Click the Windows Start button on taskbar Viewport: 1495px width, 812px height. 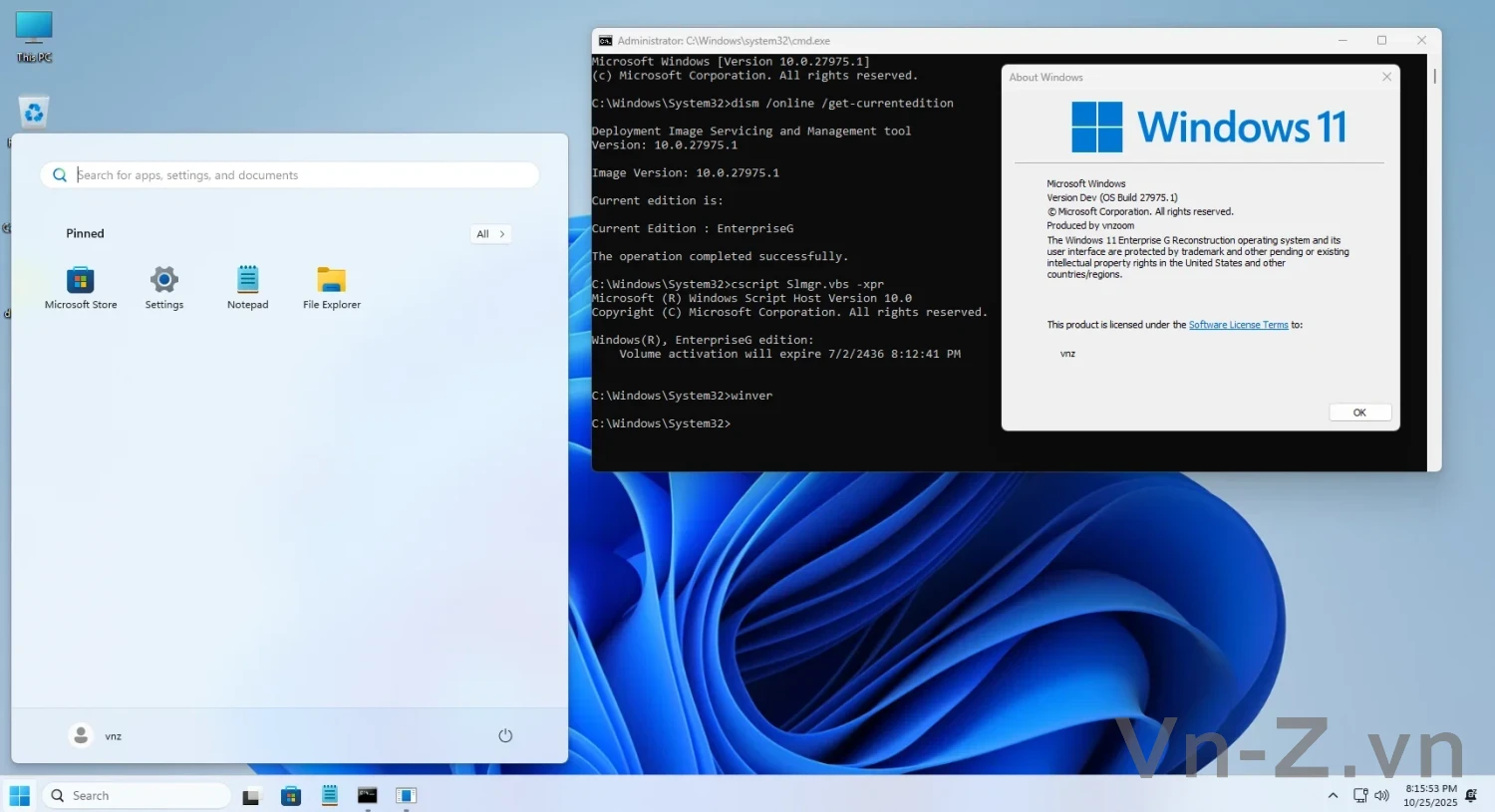[x=20, y=796]
